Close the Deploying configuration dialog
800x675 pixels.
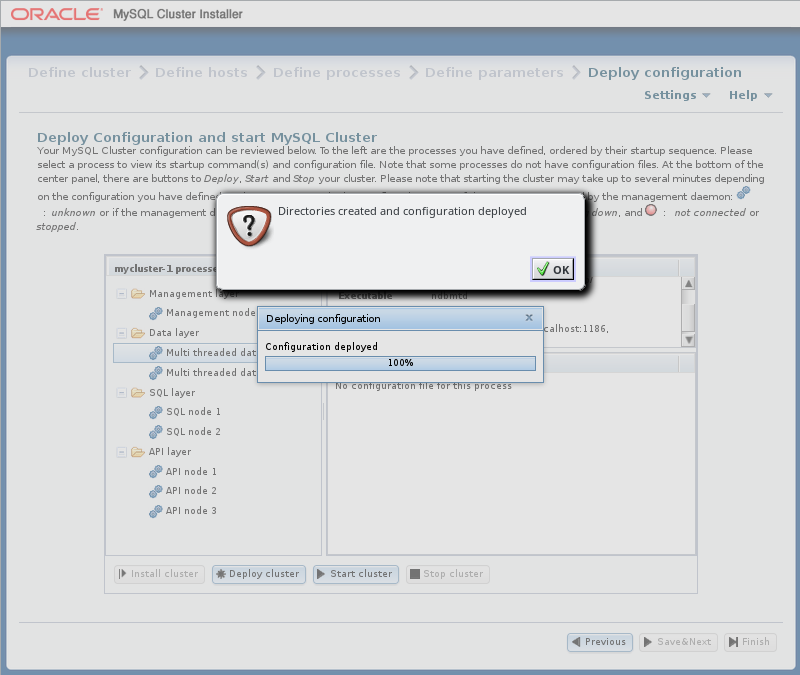(x=529, y=318)
